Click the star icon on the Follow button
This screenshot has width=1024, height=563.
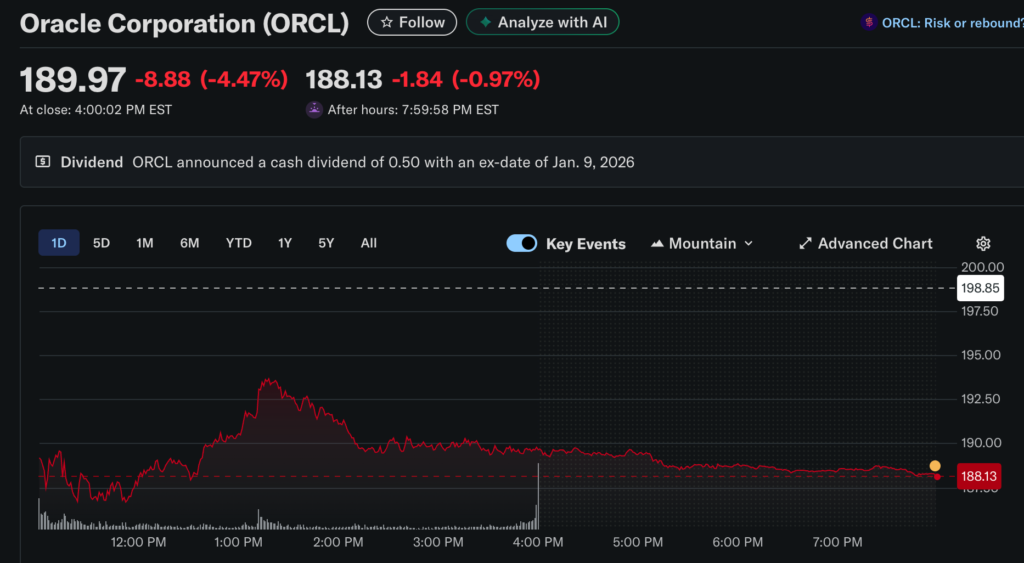[387, 22]
